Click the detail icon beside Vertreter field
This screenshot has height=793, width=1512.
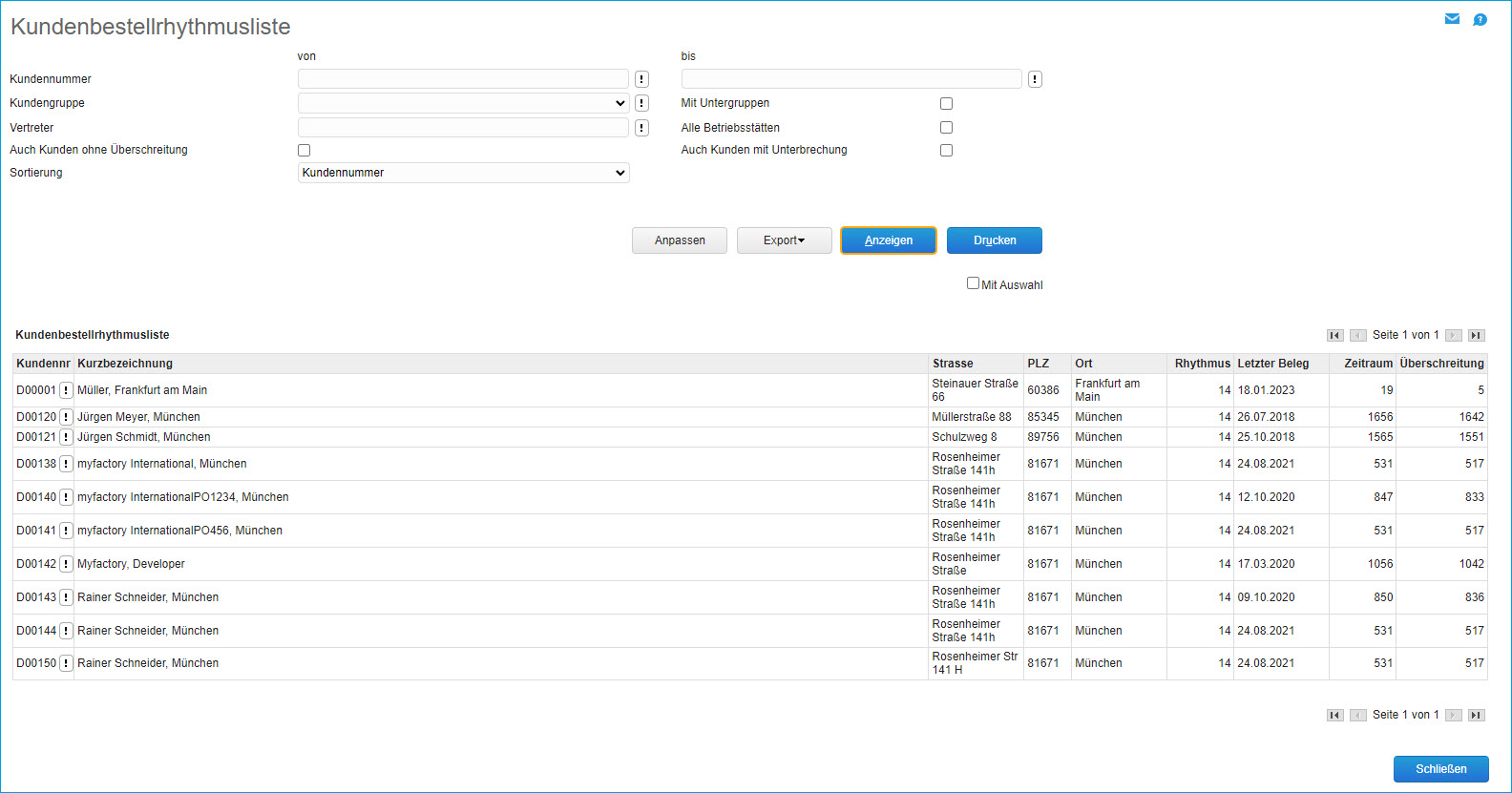pyautogui.click(x=641, y=128)
